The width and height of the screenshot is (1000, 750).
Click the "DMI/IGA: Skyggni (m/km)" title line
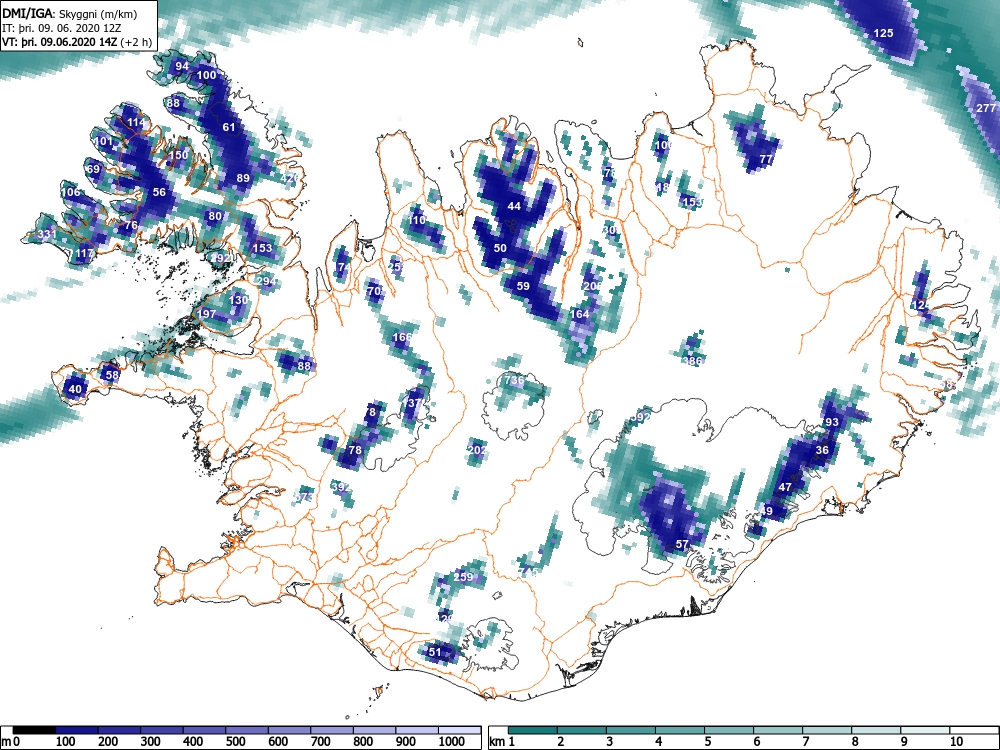click(x=70, y=14)
